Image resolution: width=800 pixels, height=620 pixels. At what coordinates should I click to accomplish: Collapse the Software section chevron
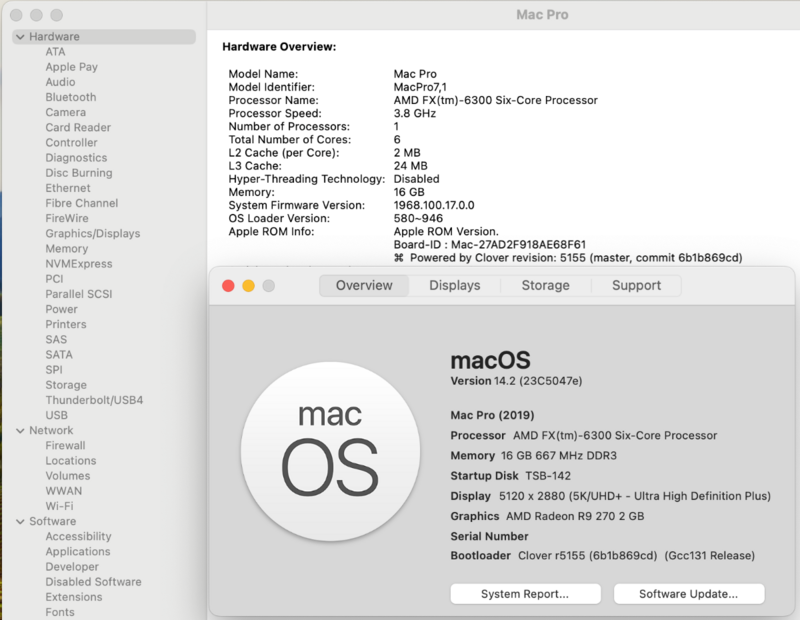(20, 522)
